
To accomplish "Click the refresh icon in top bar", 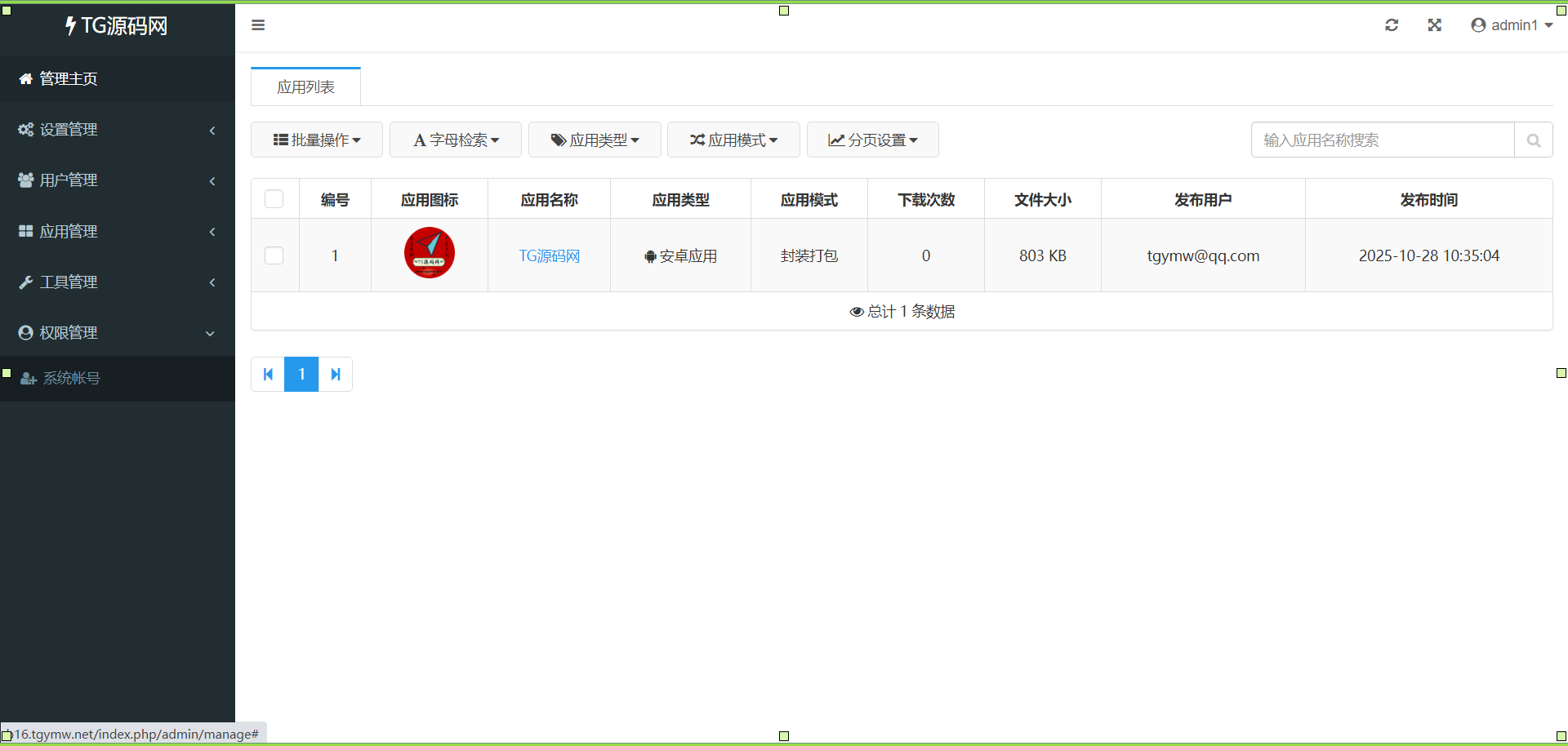I will (1392, 25).
